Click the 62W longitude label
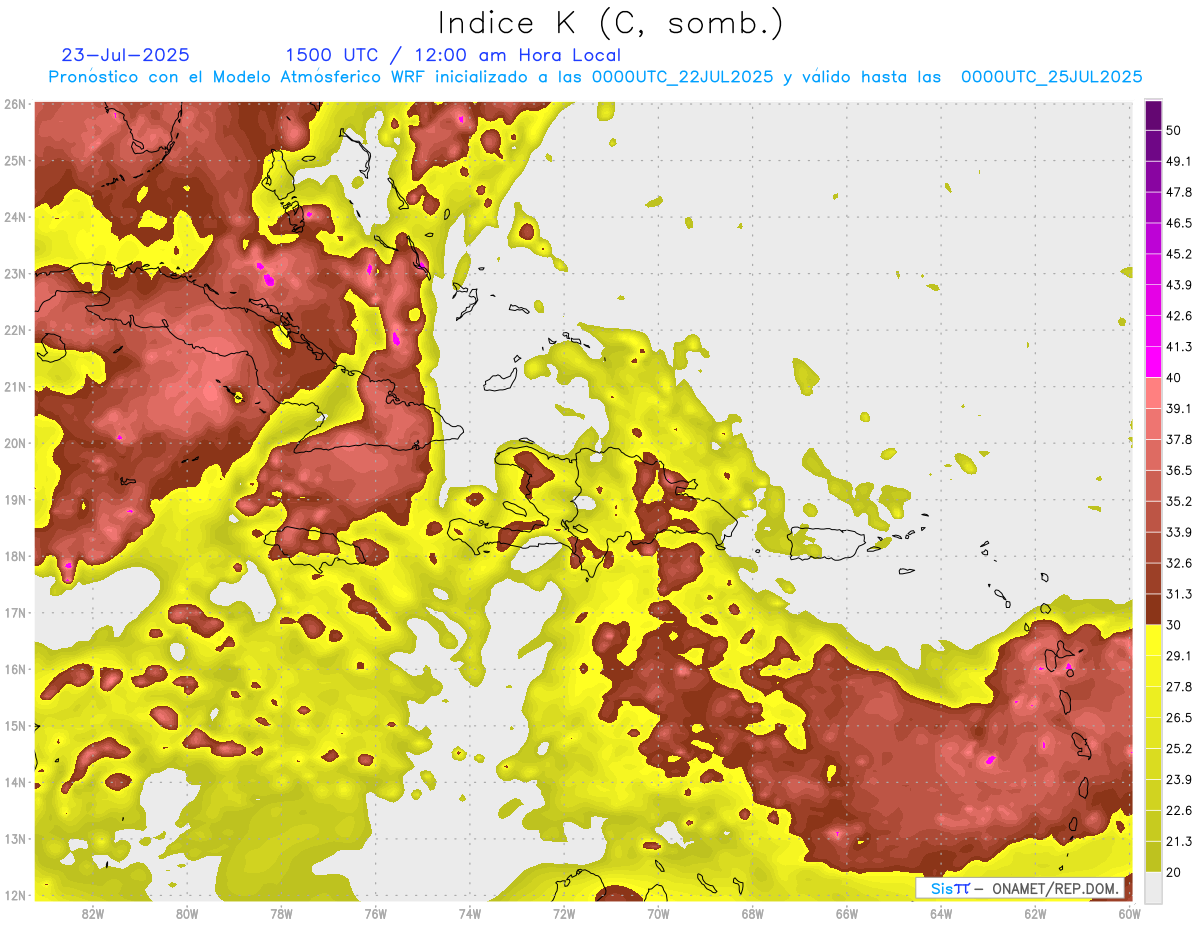Viewport: 1200px width, 927px height. pyautogui.click(x=1035, y=913)
